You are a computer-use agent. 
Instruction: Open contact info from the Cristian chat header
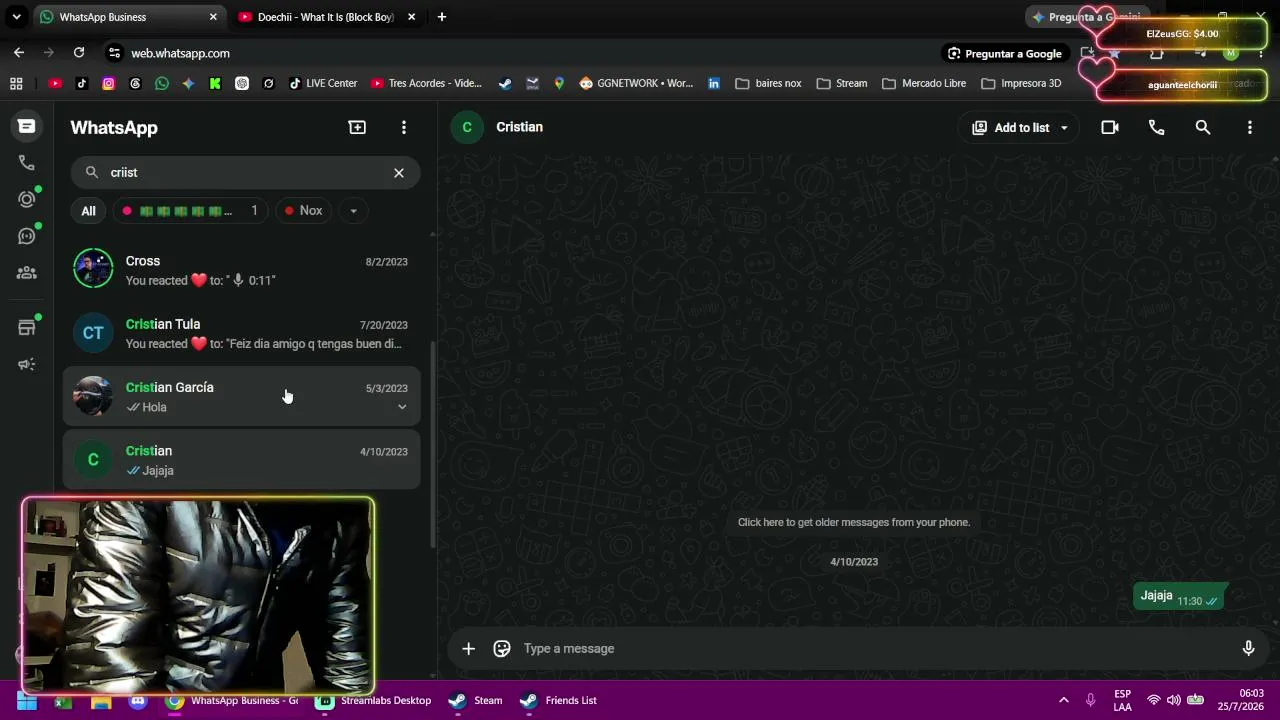tap(520, 127)
